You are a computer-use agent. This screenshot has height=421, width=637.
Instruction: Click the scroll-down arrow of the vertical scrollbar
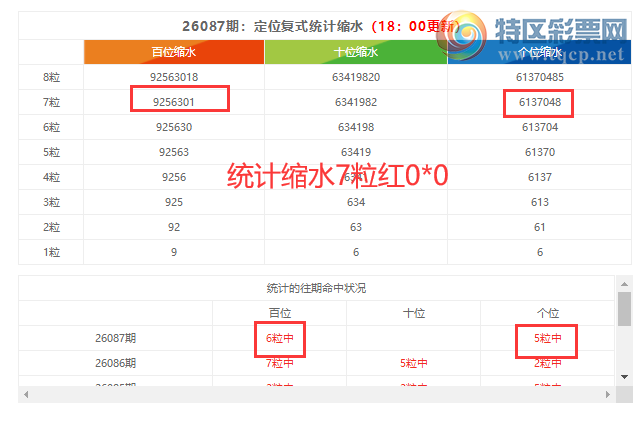[x=624, y=376]
